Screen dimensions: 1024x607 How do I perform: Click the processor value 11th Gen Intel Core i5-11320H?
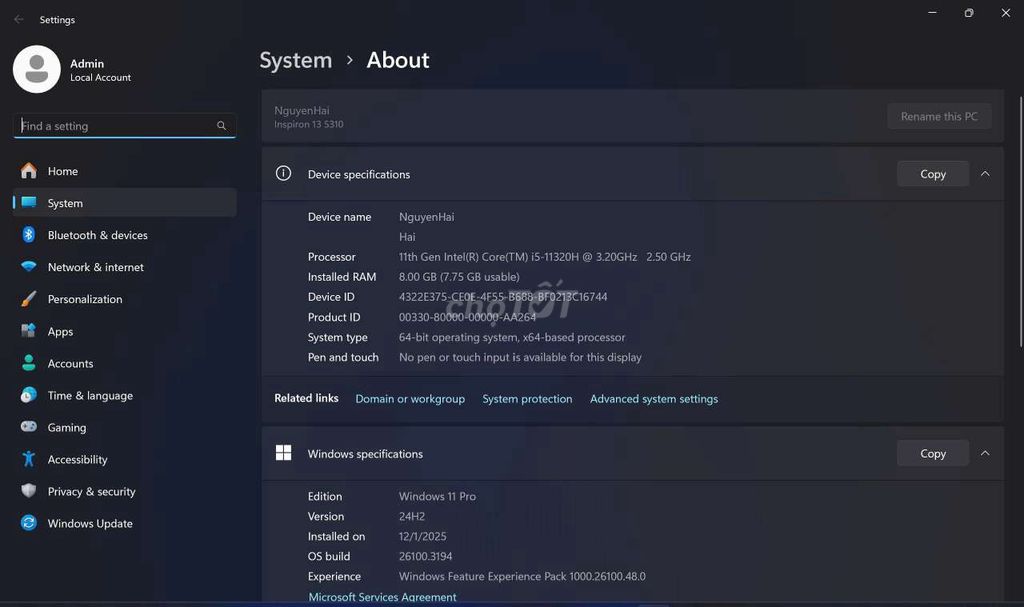coord(545,257)
